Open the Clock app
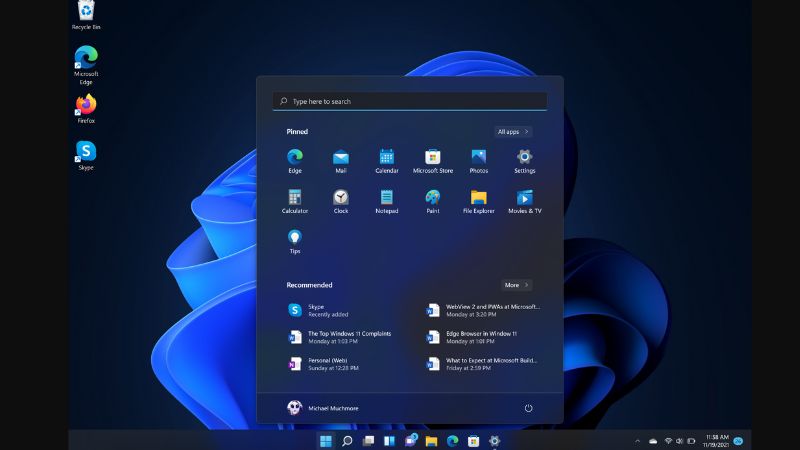The width and height of the screenshot is (800, 450). point(341,202)
